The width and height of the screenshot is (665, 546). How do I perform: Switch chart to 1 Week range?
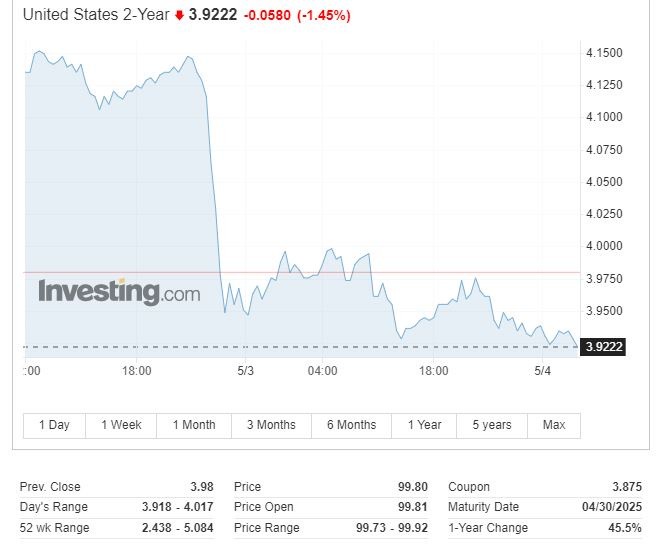121,425
